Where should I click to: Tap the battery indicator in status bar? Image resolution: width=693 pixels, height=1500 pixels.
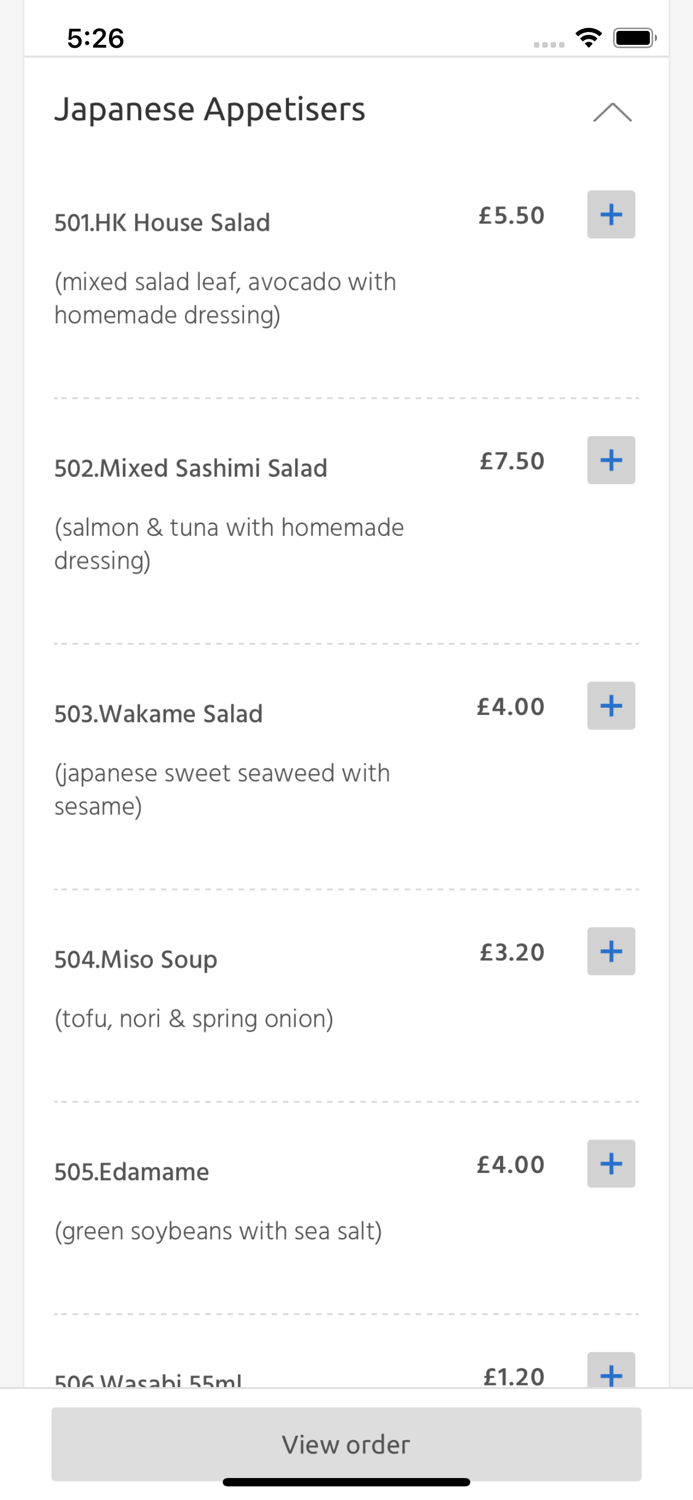pos(634,38)
